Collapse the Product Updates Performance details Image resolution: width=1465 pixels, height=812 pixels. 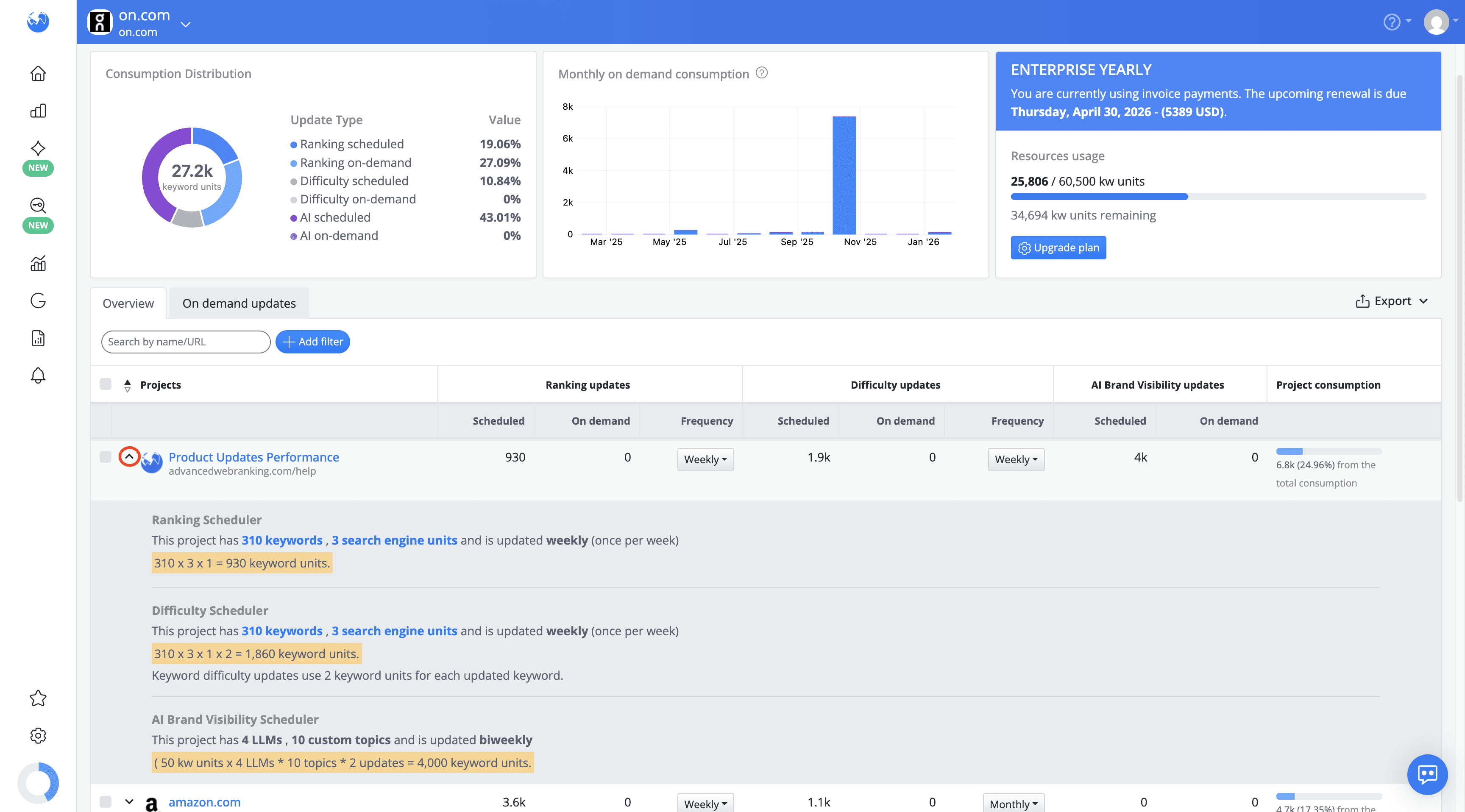click(x=129, y=456)
